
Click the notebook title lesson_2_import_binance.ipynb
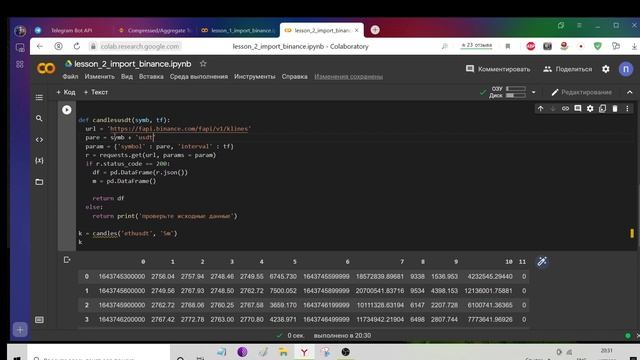click(x=133, y=64)
